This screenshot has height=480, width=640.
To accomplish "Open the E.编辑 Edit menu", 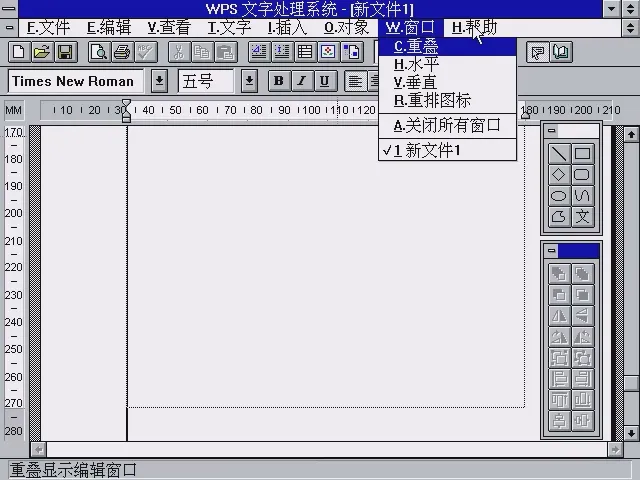I will coord(109,28).
